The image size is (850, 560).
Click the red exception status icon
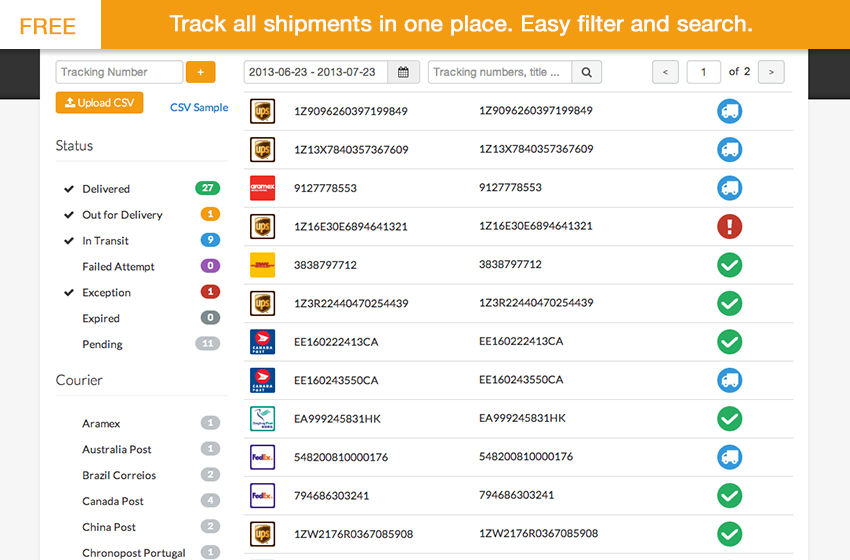[x=729, y=226]
